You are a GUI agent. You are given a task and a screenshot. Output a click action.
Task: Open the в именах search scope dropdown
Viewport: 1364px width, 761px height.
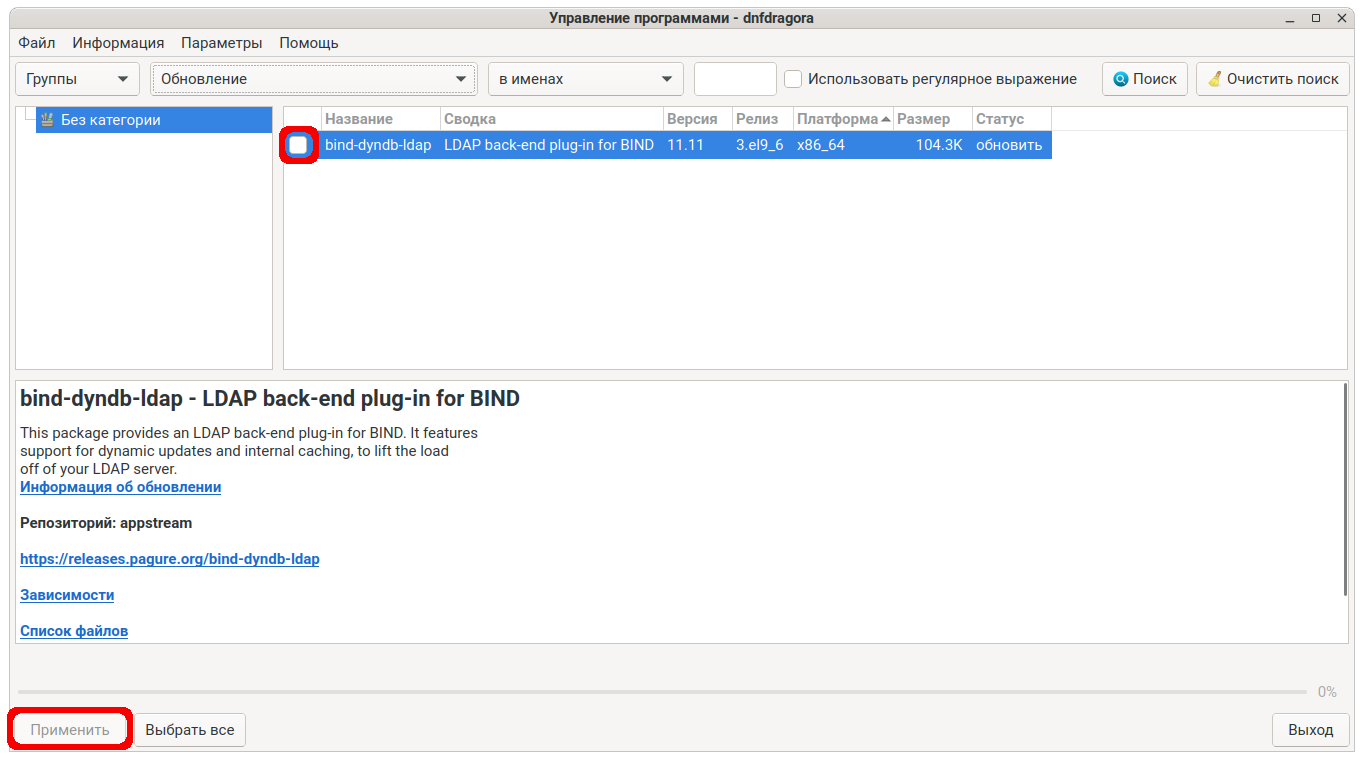[585, 79]
